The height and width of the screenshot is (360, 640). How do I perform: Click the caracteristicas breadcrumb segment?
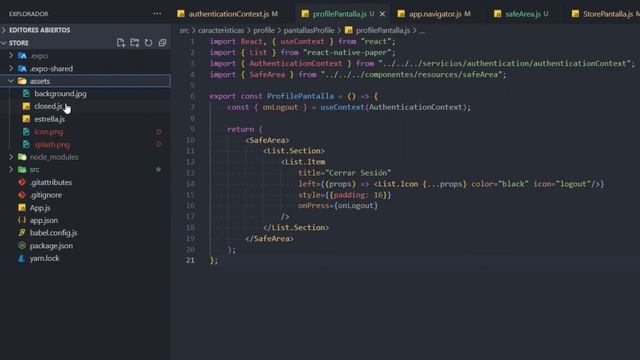pos(221,30)
